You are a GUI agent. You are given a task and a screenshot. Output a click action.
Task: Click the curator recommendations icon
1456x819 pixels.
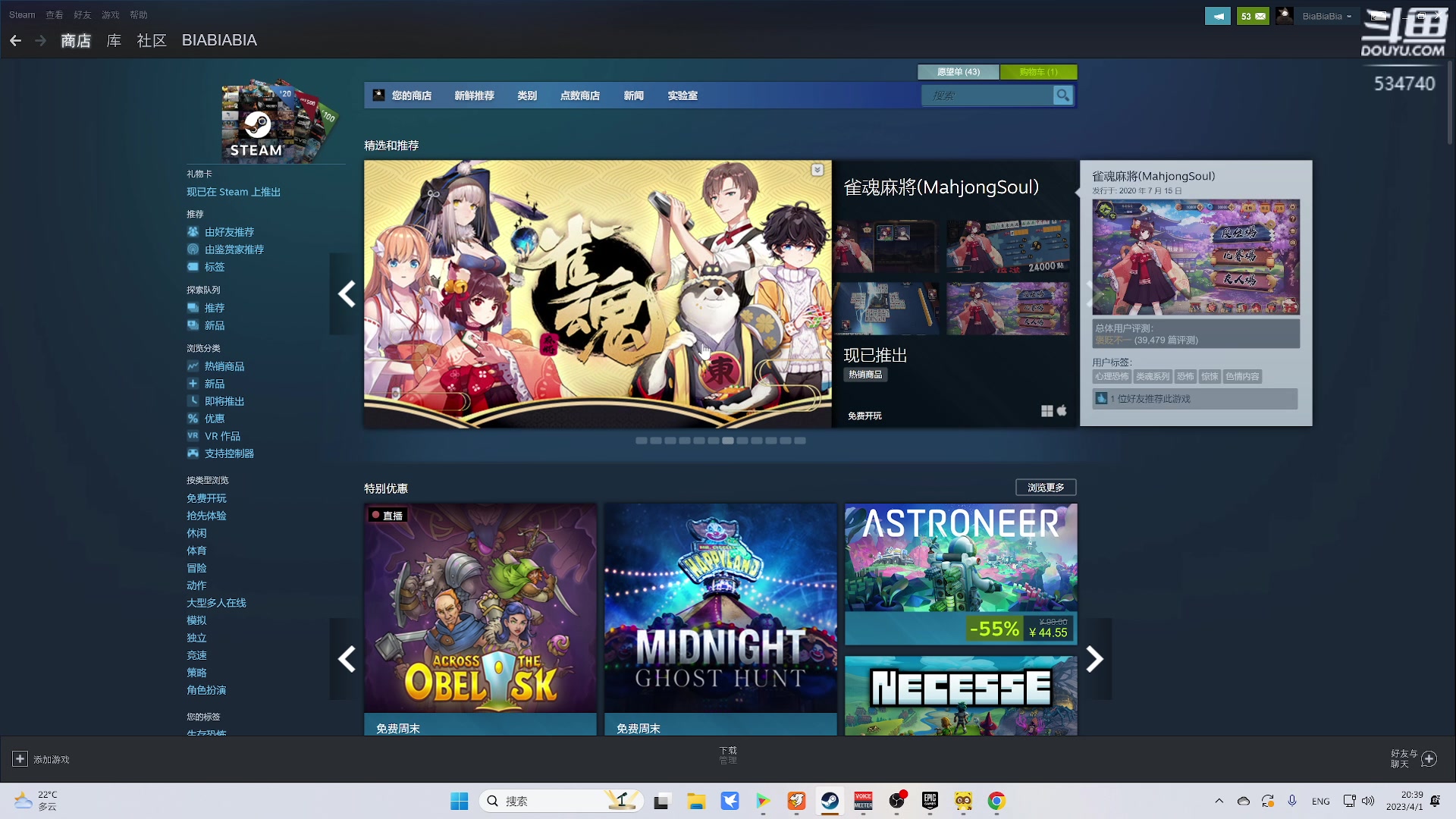click(x=193, y=249)
